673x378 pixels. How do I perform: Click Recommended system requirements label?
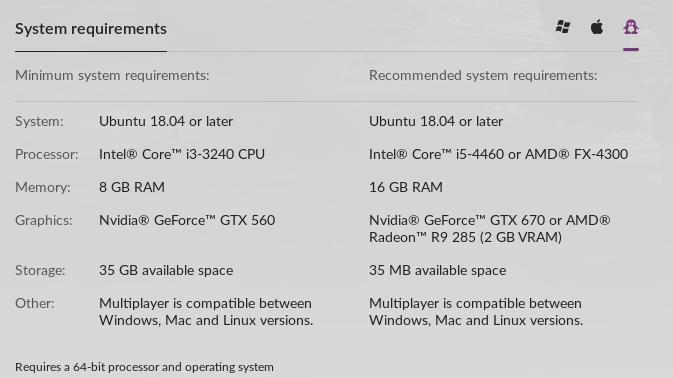(x=483, y=76)
